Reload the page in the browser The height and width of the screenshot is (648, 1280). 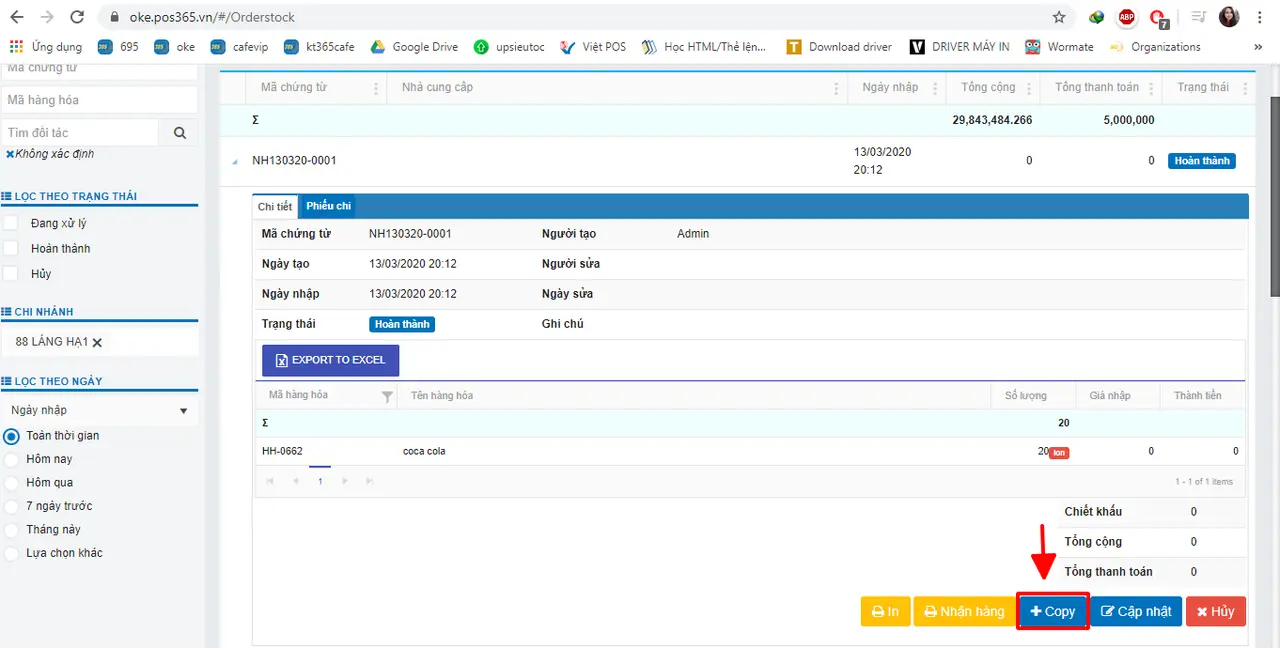77,17
